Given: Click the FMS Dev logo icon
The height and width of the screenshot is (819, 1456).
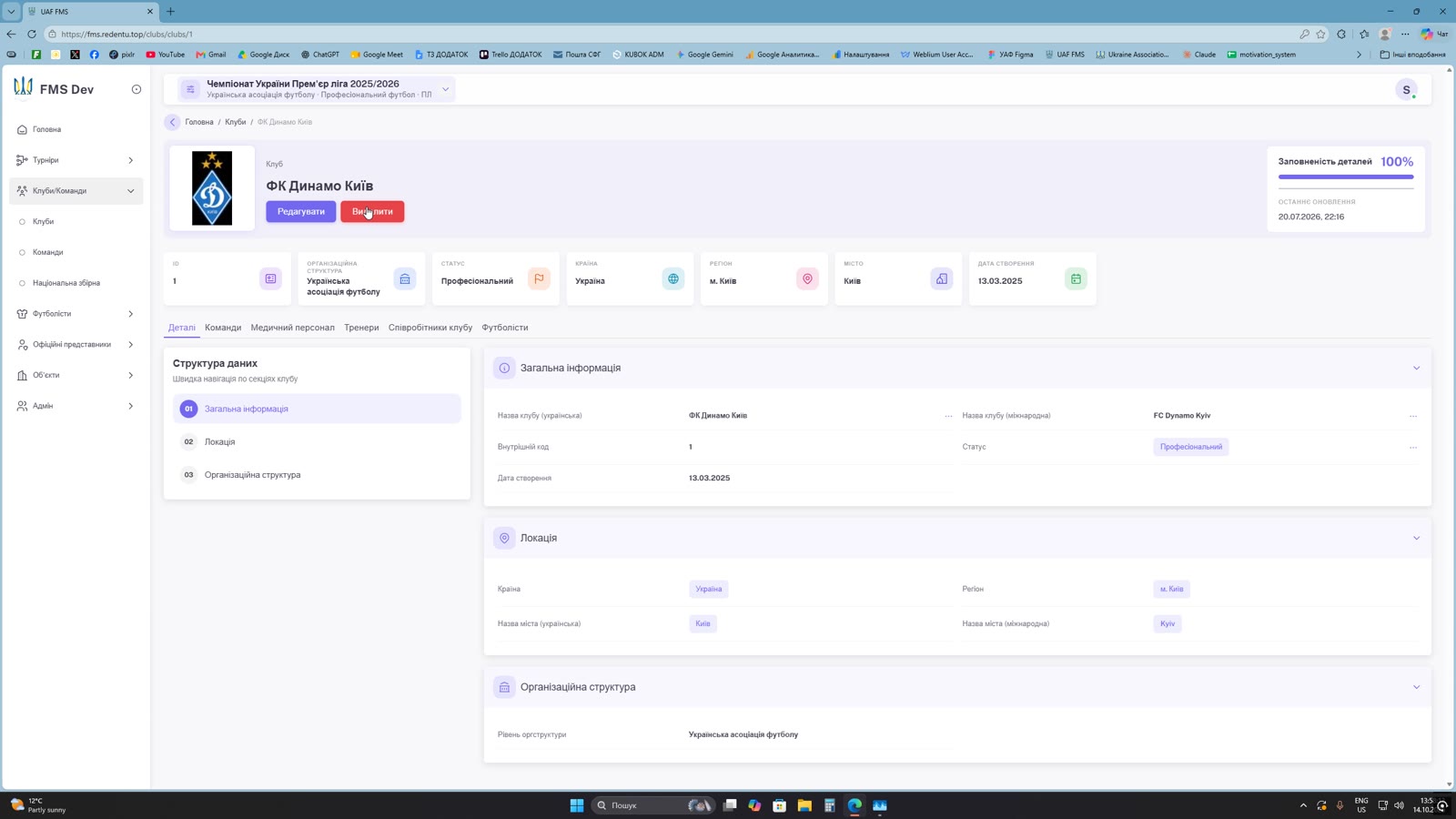Looking at the screenshot, I should [x=23, y=87].
